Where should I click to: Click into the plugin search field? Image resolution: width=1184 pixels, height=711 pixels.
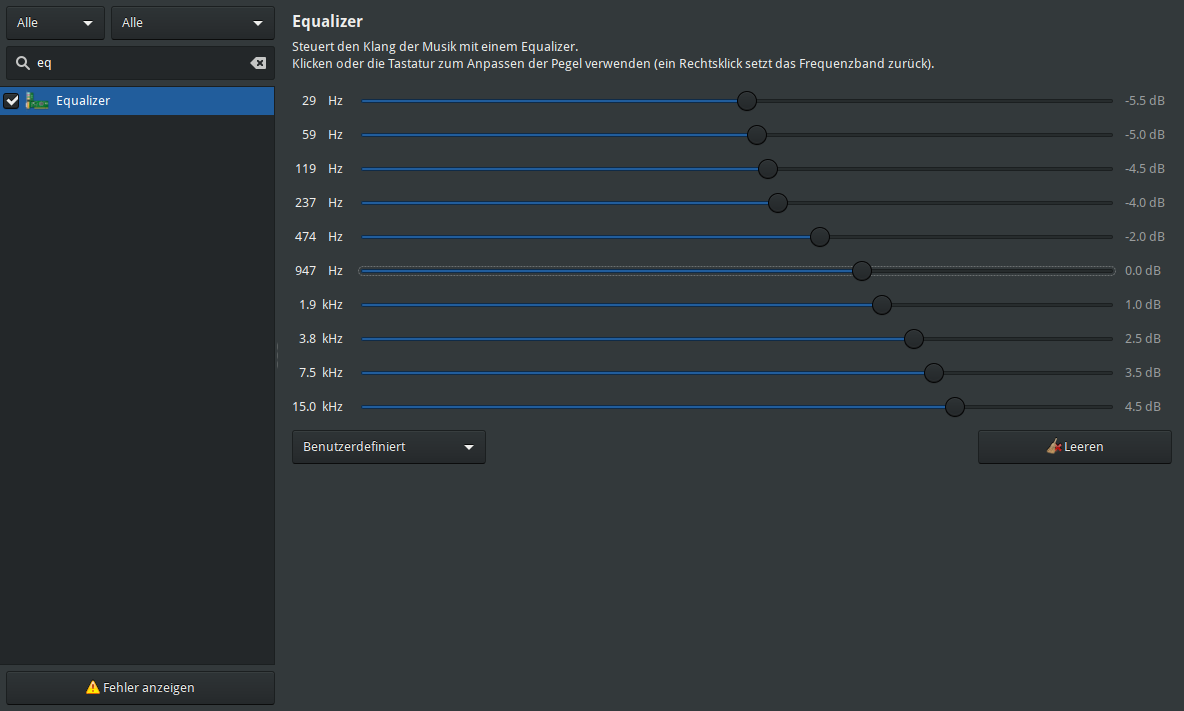pos(140,63)
